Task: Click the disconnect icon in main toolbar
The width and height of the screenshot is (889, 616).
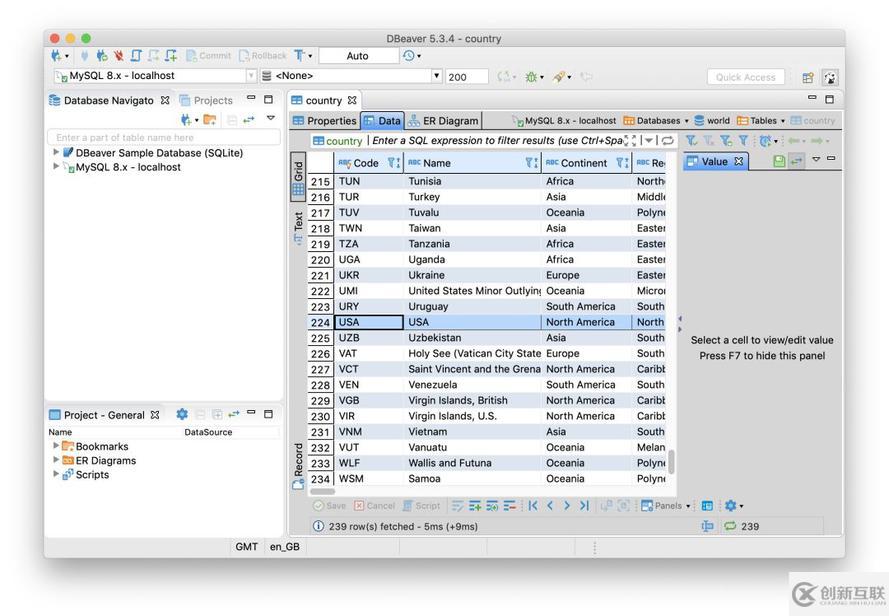Action: click(118, 56)
